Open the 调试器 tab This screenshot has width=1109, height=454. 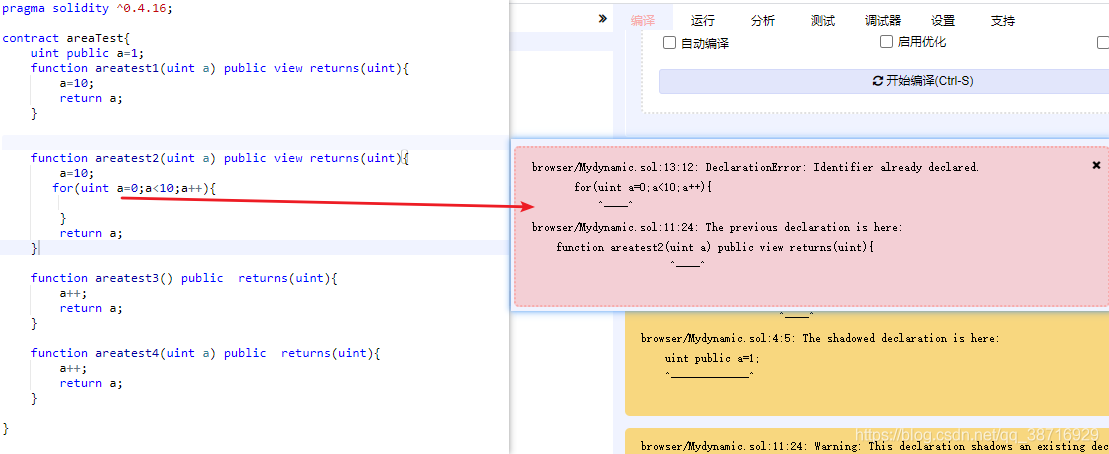pyautogui.click(x=883, y=21)
